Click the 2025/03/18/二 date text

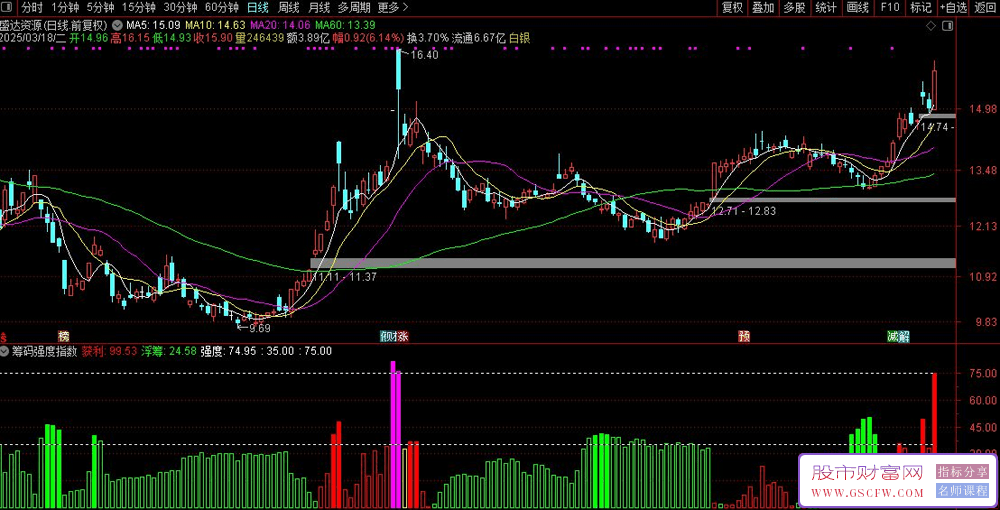click(34, 38)
